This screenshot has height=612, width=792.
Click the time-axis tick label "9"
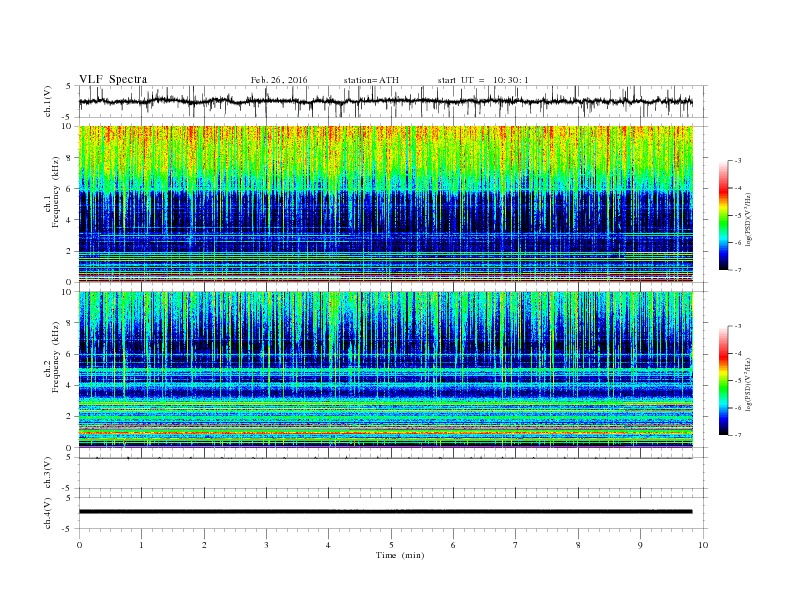[x=640, y=545]
